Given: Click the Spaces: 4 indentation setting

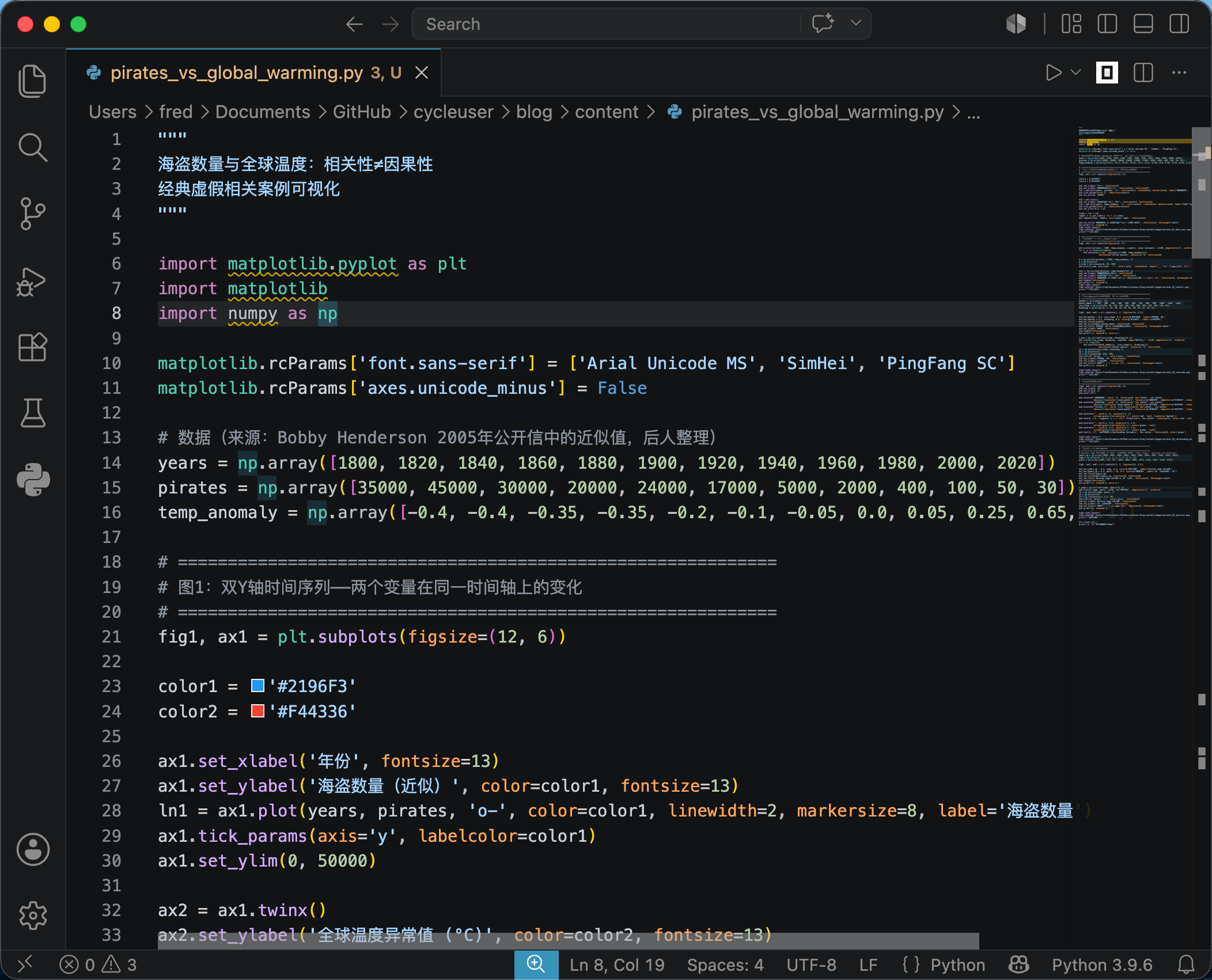Looking at the screenshot, I should (725, 964).
